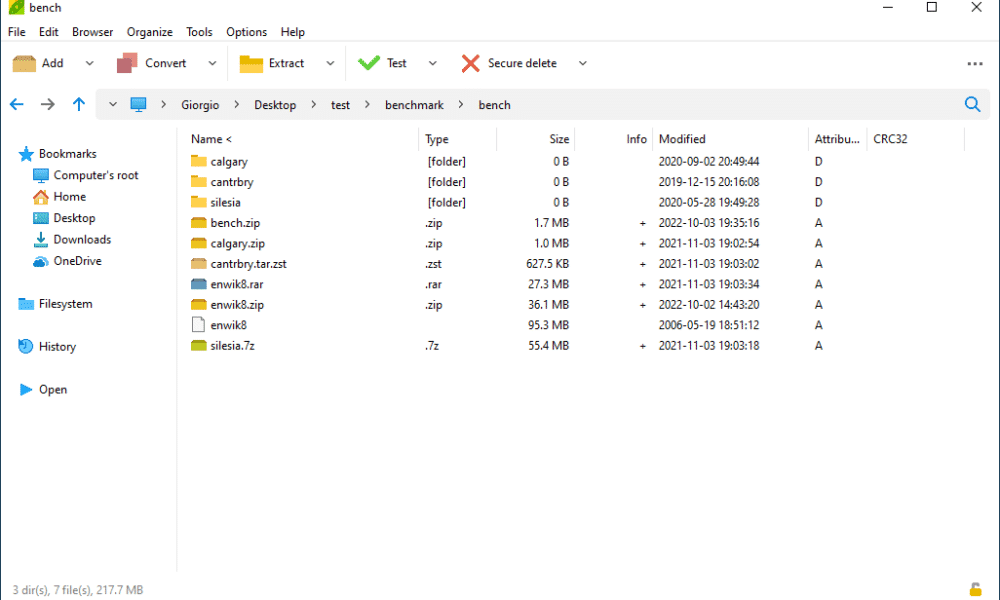Go back with the left arrow
The image size is (1000, 600).
17,105
